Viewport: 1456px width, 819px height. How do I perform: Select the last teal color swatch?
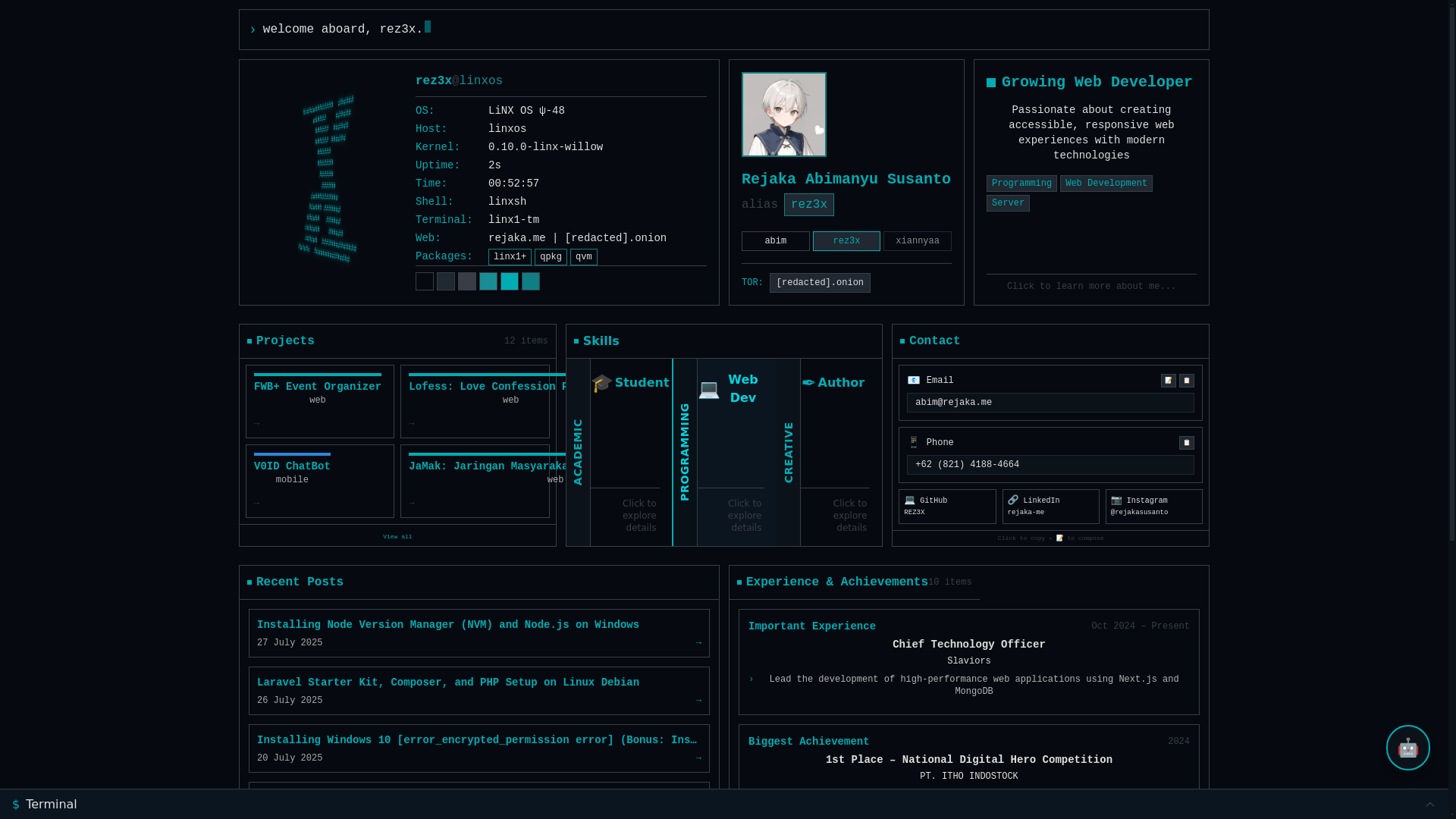coord(531,281)
